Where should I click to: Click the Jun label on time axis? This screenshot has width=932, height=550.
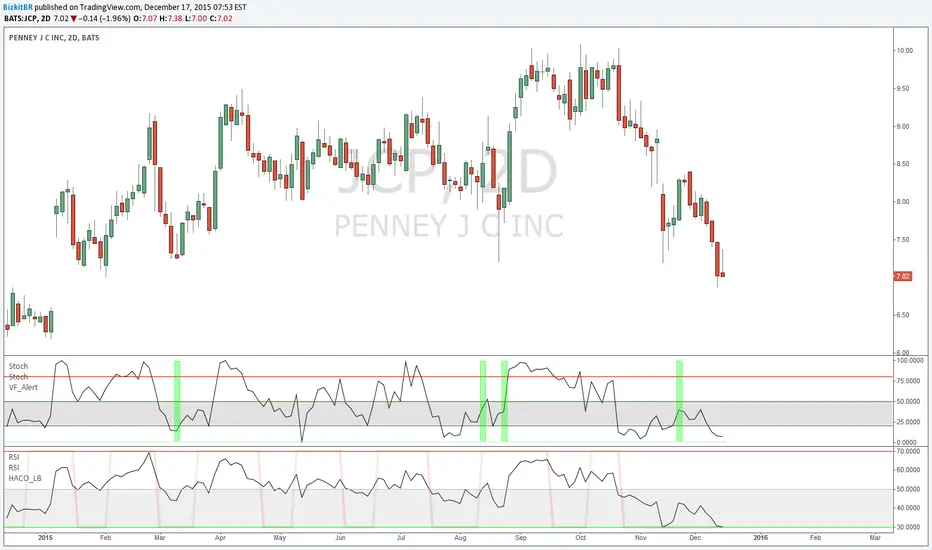point(341,538)
